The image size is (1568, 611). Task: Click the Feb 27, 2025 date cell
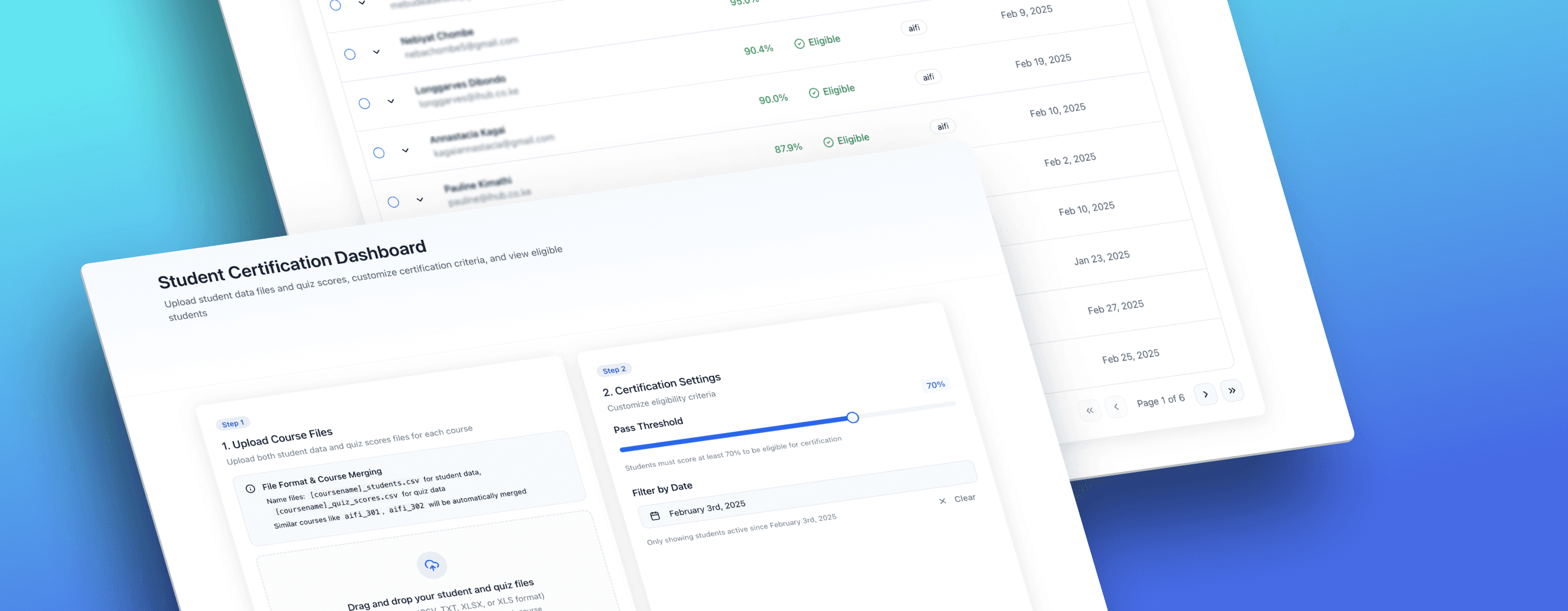1115,307
